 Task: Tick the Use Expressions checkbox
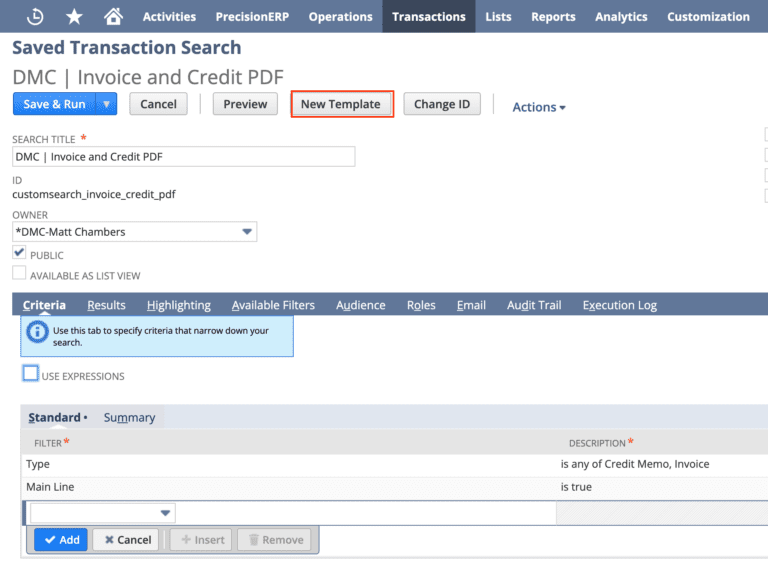pos(30,373)
